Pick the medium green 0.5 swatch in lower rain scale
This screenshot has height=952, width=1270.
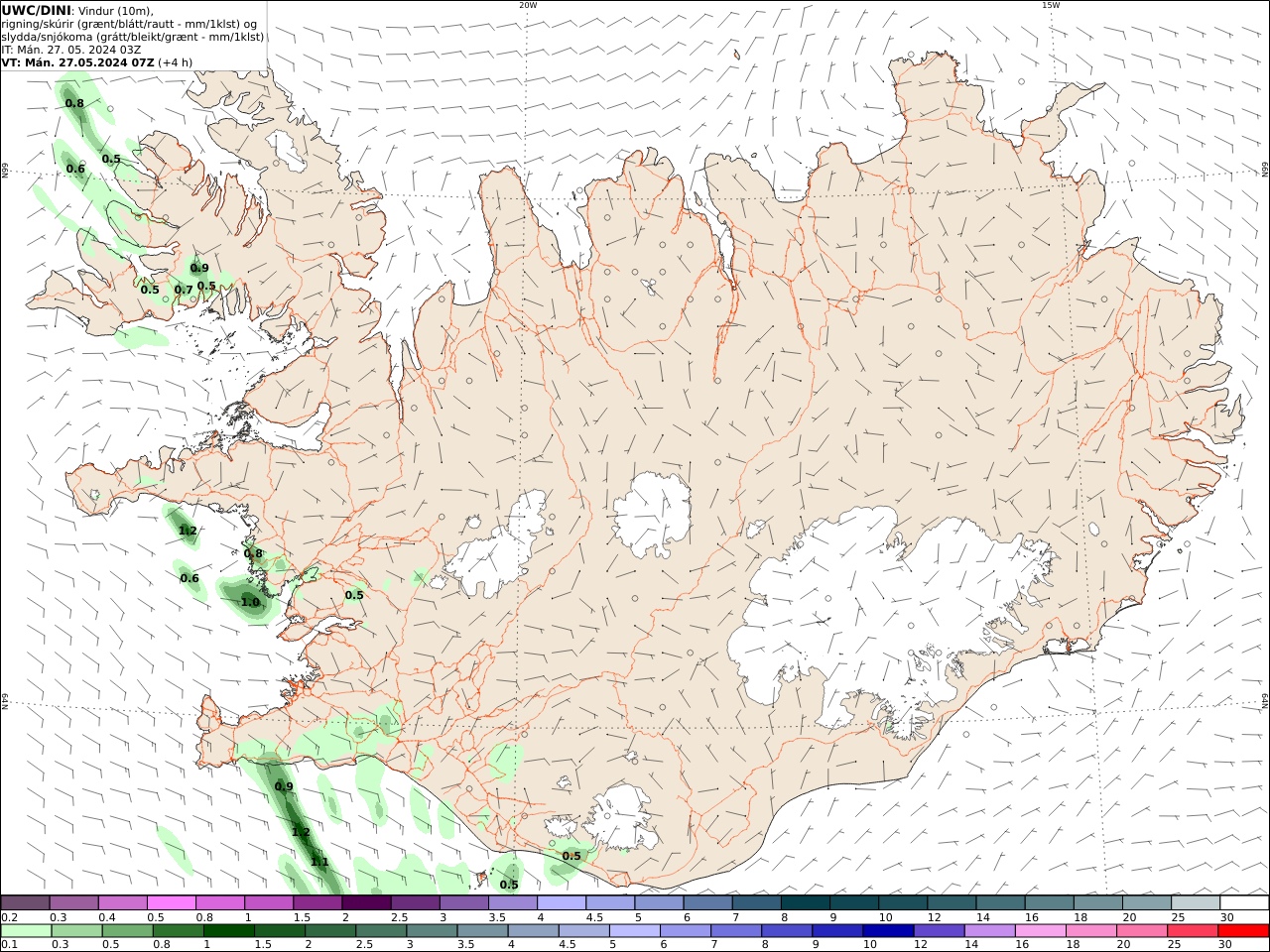tap(127, 931)
